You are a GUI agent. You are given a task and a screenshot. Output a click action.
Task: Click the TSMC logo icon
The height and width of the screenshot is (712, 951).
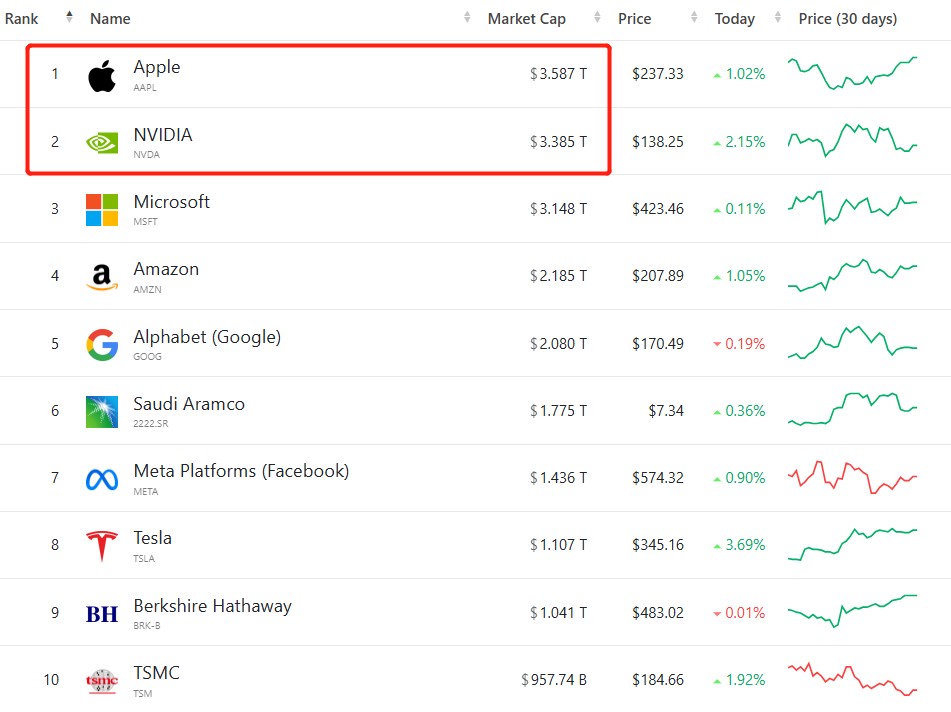[x=101, y=681]
